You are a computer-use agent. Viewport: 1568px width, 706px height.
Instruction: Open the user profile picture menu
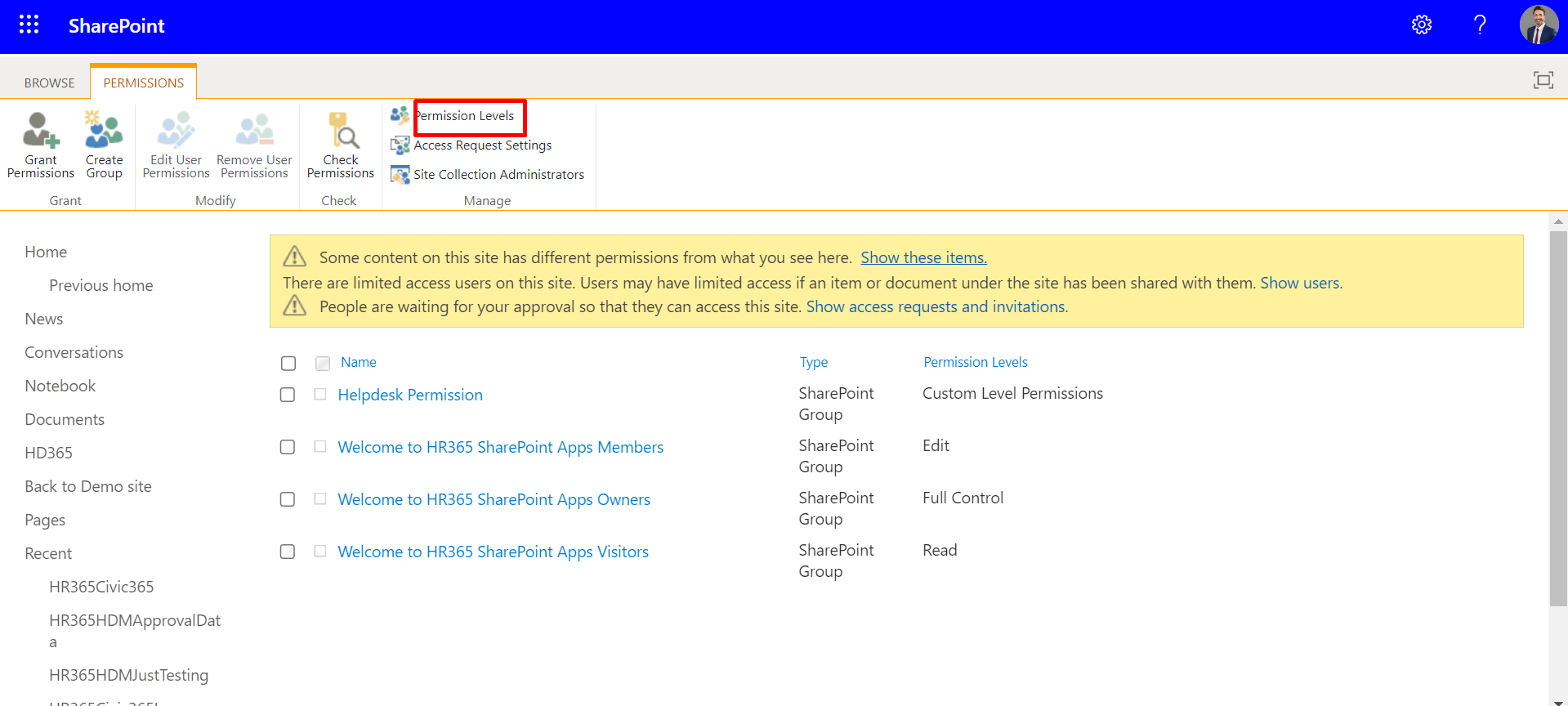(1539, 25)
